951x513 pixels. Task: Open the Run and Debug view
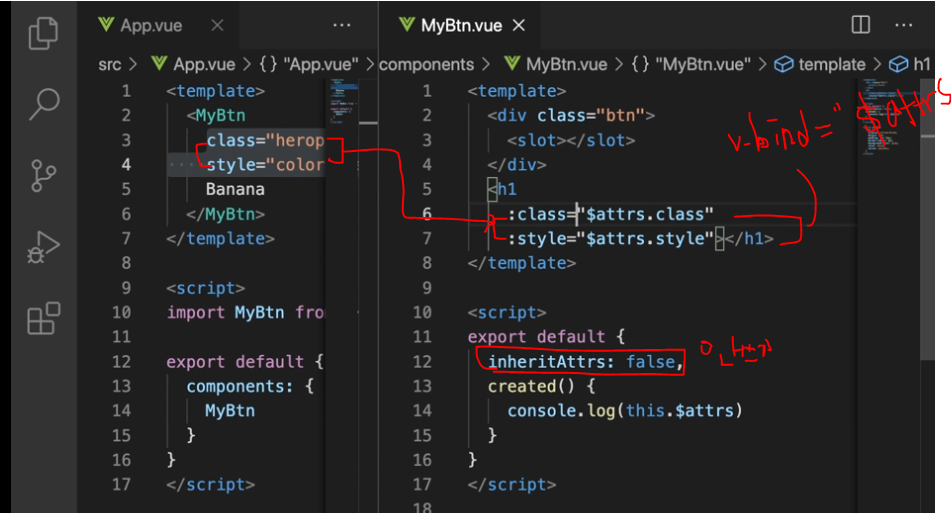point(44,247)
